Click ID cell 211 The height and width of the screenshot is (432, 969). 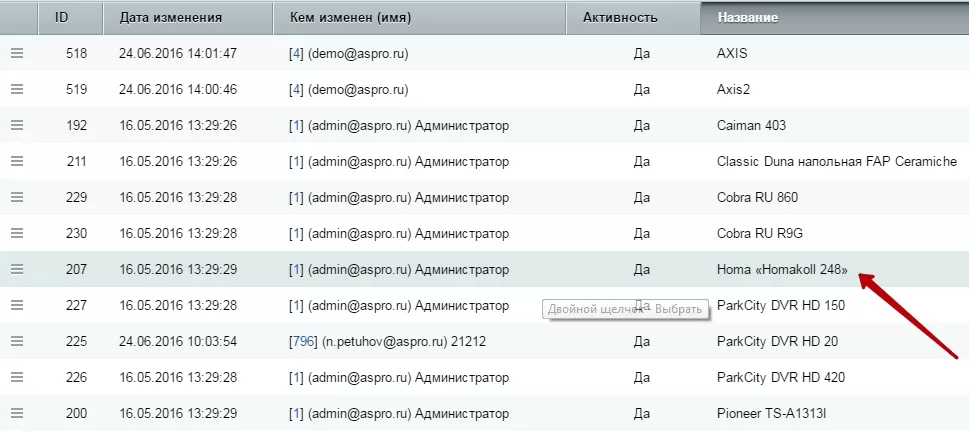pos(77,162)
